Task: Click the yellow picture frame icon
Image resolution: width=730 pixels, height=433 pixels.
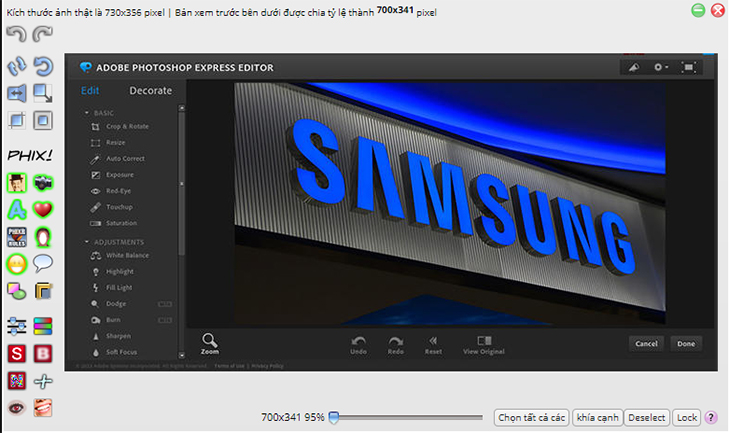Action: [43, 291]
